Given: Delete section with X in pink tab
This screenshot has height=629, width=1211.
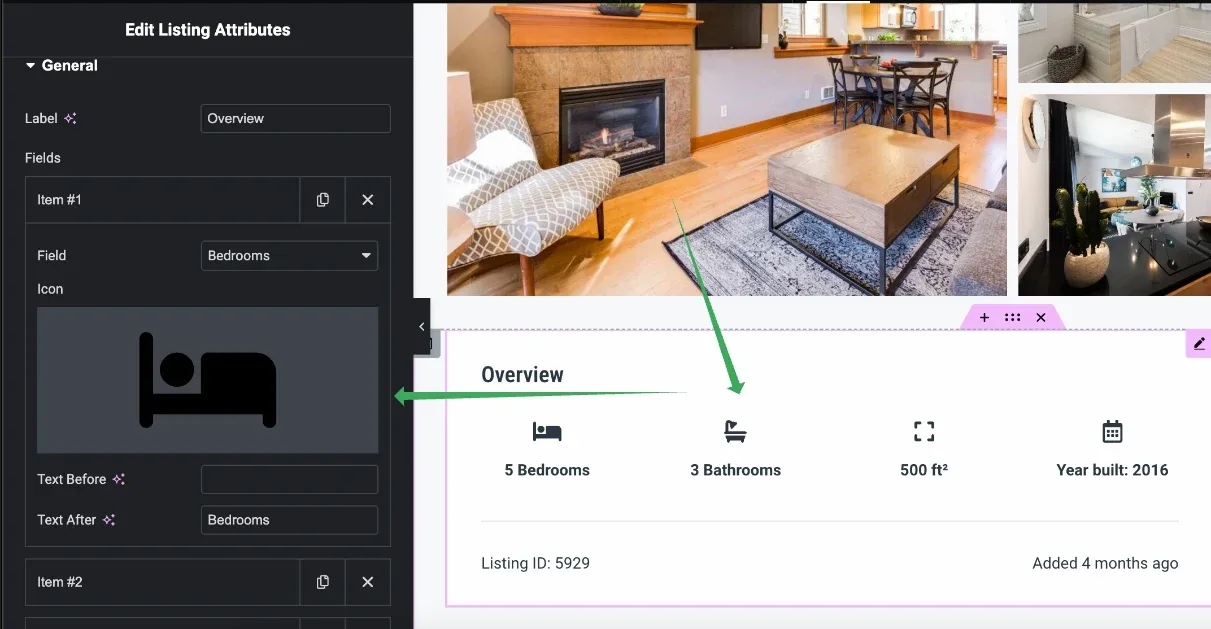Looking at the screenshot, I should click(1041, 317).
